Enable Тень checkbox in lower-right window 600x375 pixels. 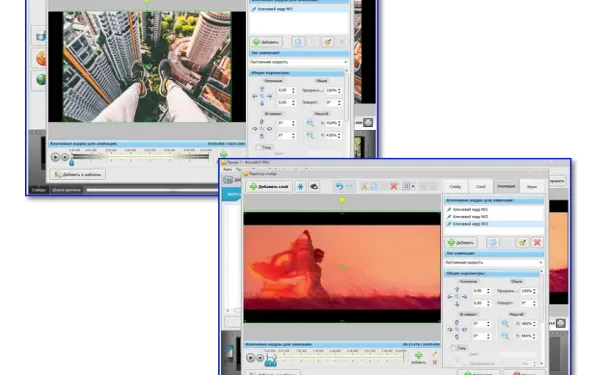[x=453, y=348]
